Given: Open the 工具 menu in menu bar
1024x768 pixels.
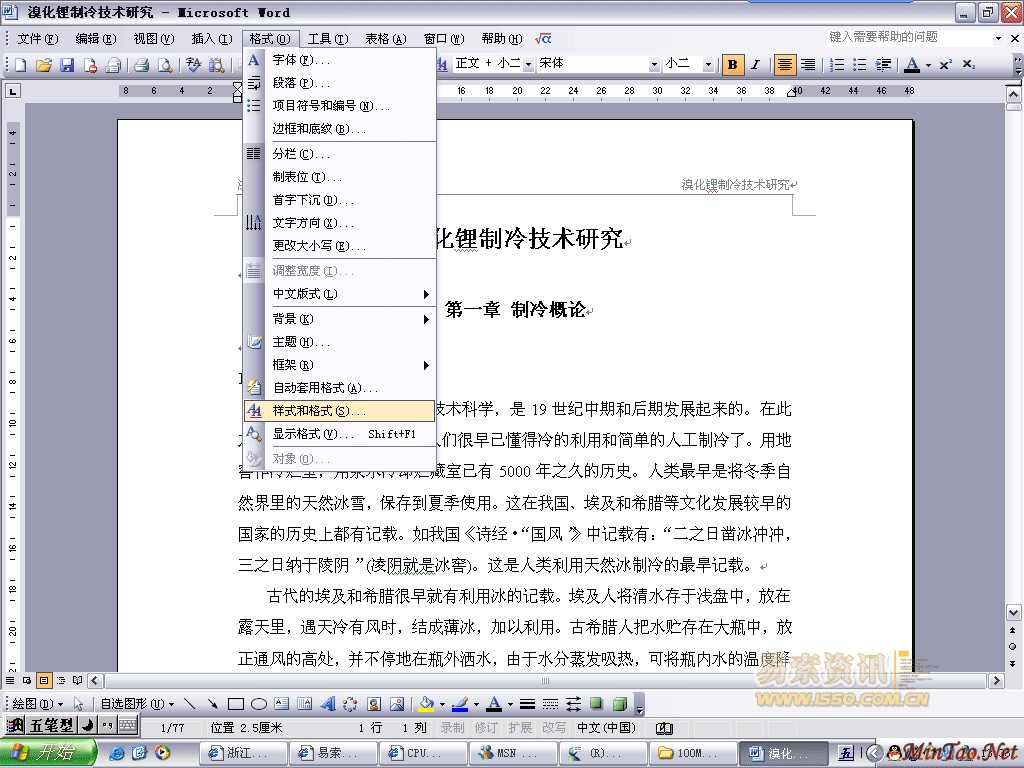Looking at the screenshot, I should coord(327,39).
